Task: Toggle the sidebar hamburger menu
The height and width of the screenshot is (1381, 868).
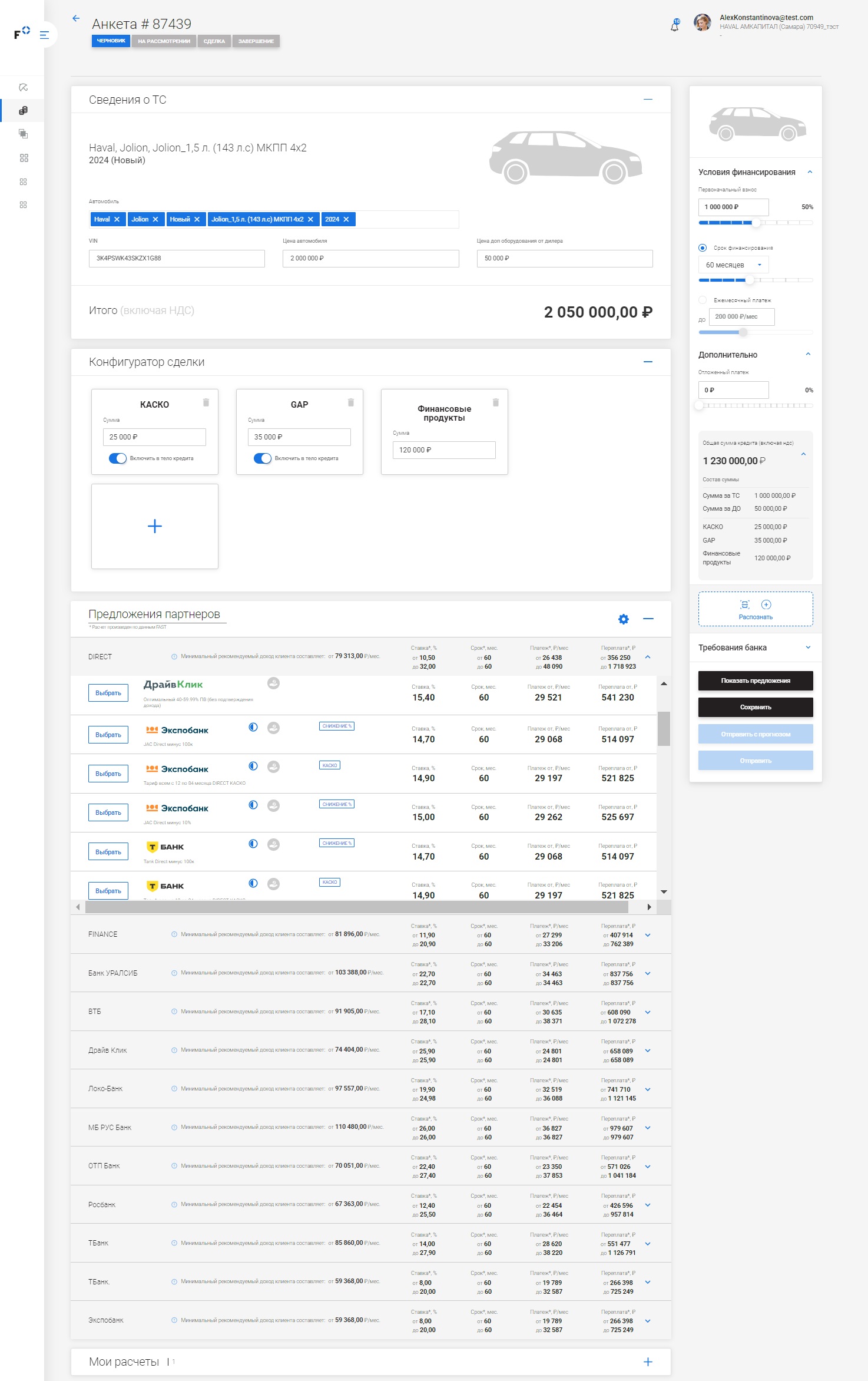Action: [x=44, y=35]
